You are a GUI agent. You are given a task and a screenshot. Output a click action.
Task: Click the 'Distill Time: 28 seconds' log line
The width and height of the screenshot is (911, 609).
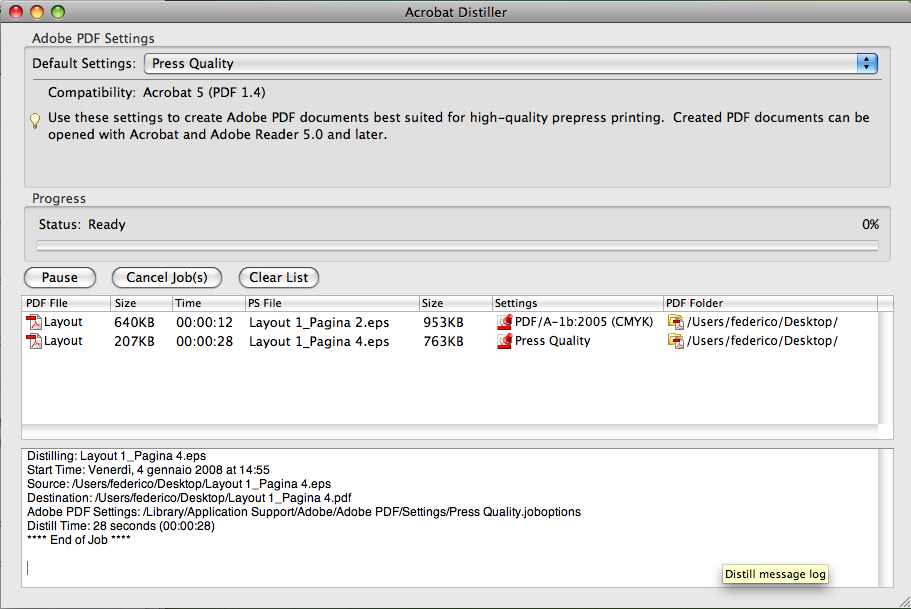(121, 526)
